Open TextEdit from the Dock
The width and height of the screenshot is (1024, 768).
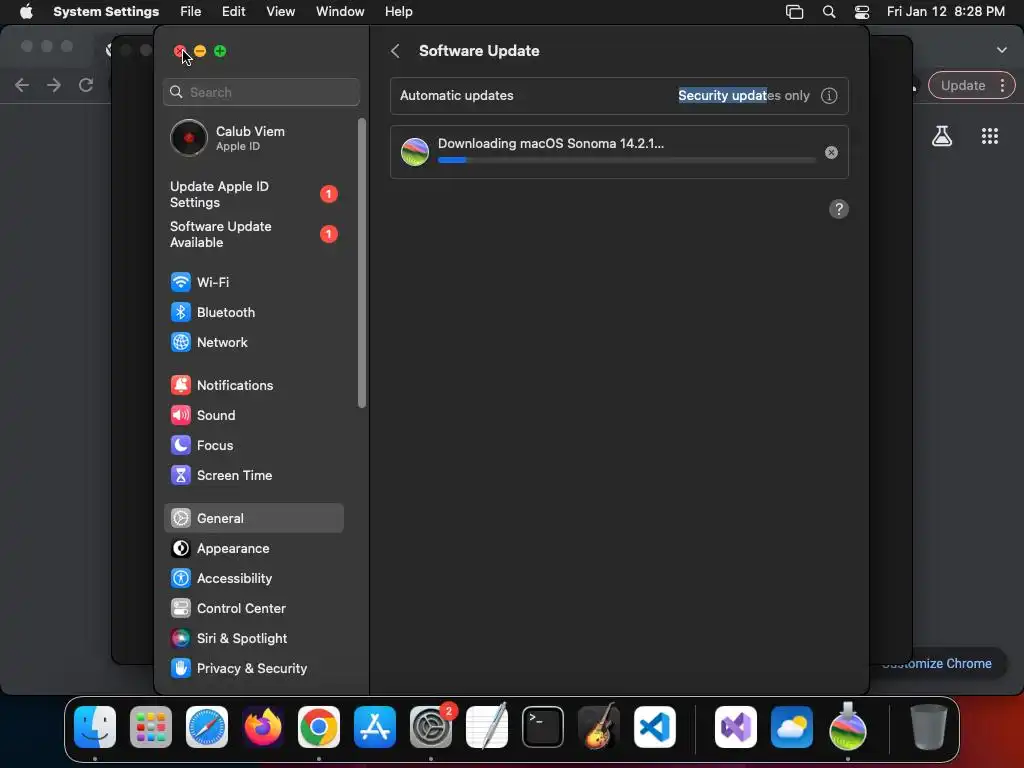point(487,727)
